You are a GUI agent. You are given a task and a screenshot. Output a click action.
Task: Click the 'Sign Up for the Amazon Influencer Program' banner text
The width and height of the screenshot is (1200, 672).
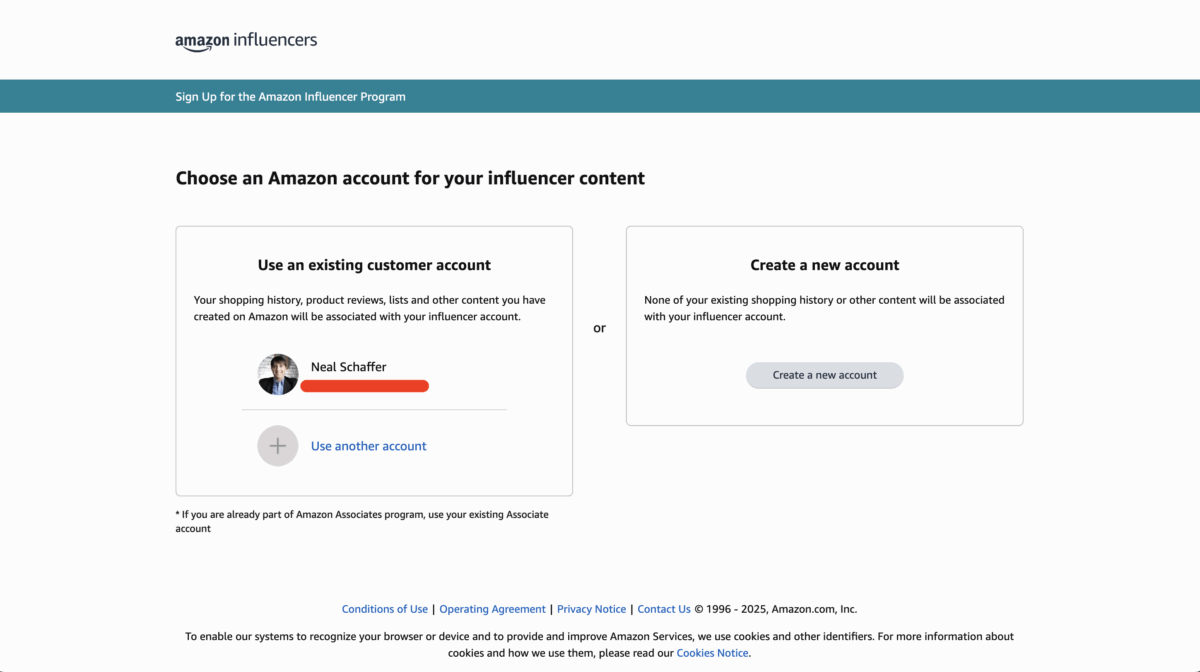(290, 97)
